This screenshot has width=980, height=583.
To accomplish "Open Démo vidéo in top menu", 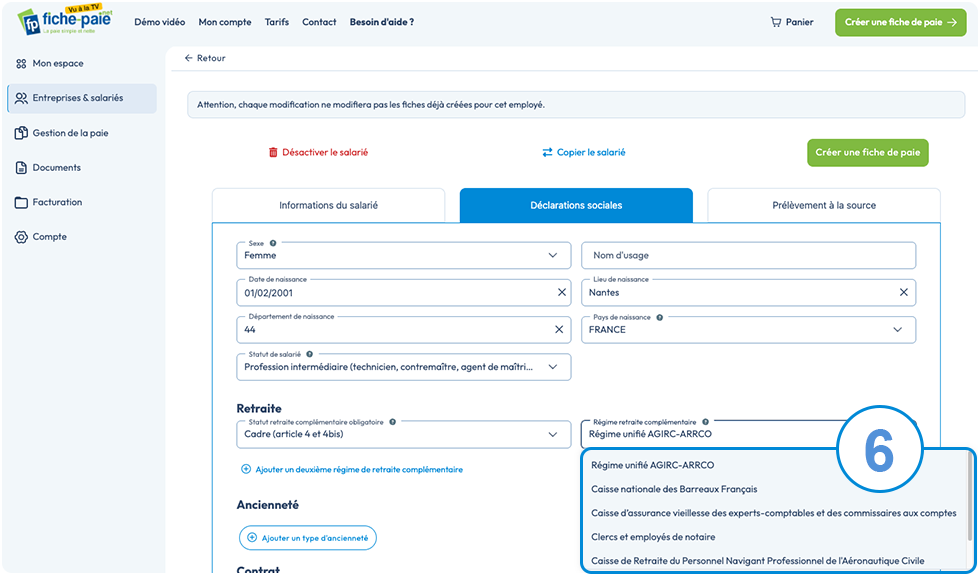I will click(159, 22).
